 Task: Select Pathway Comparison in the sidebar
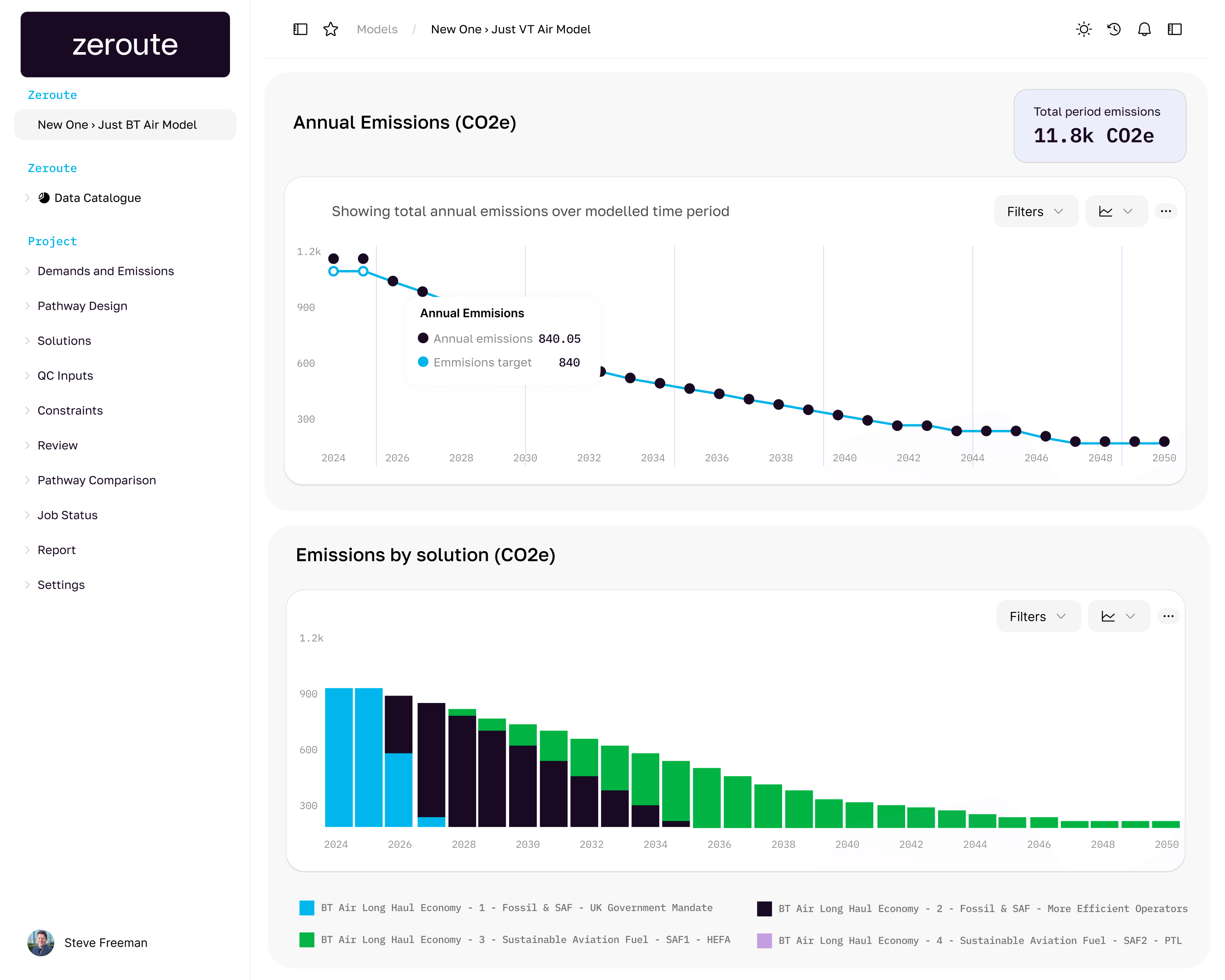click(x=96, y=480)
